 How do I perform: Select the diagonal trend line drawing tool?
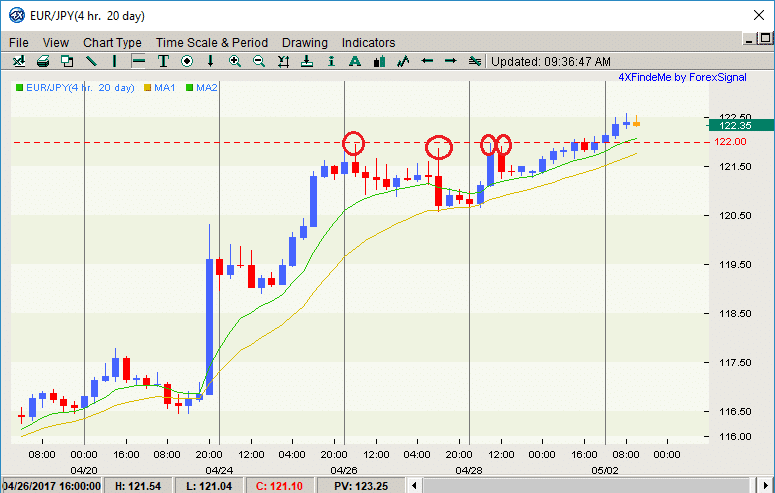(x=91, y=61)
